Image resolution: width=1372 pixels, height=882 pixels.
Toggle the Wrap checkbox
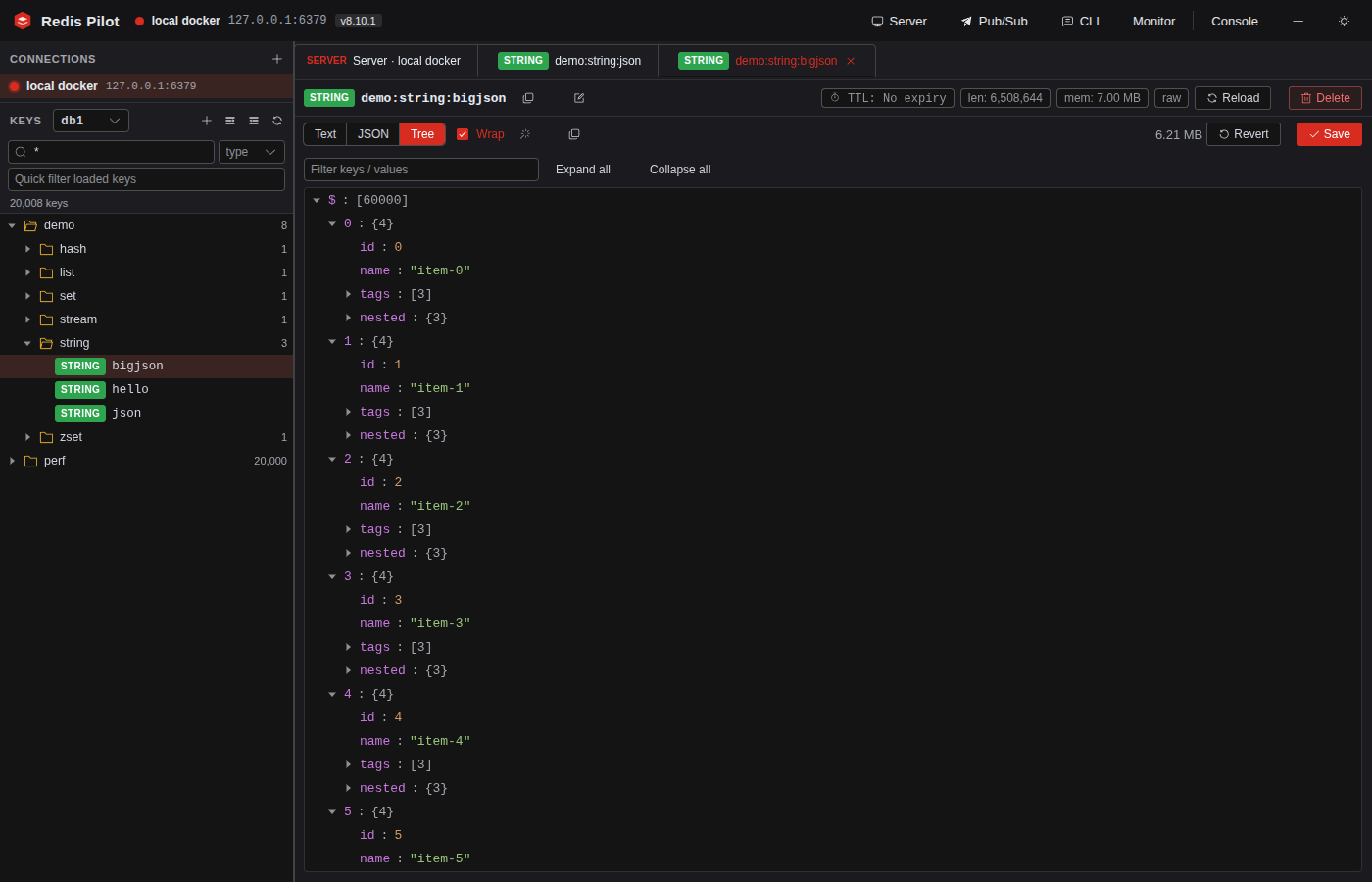[x=463, y=134]
